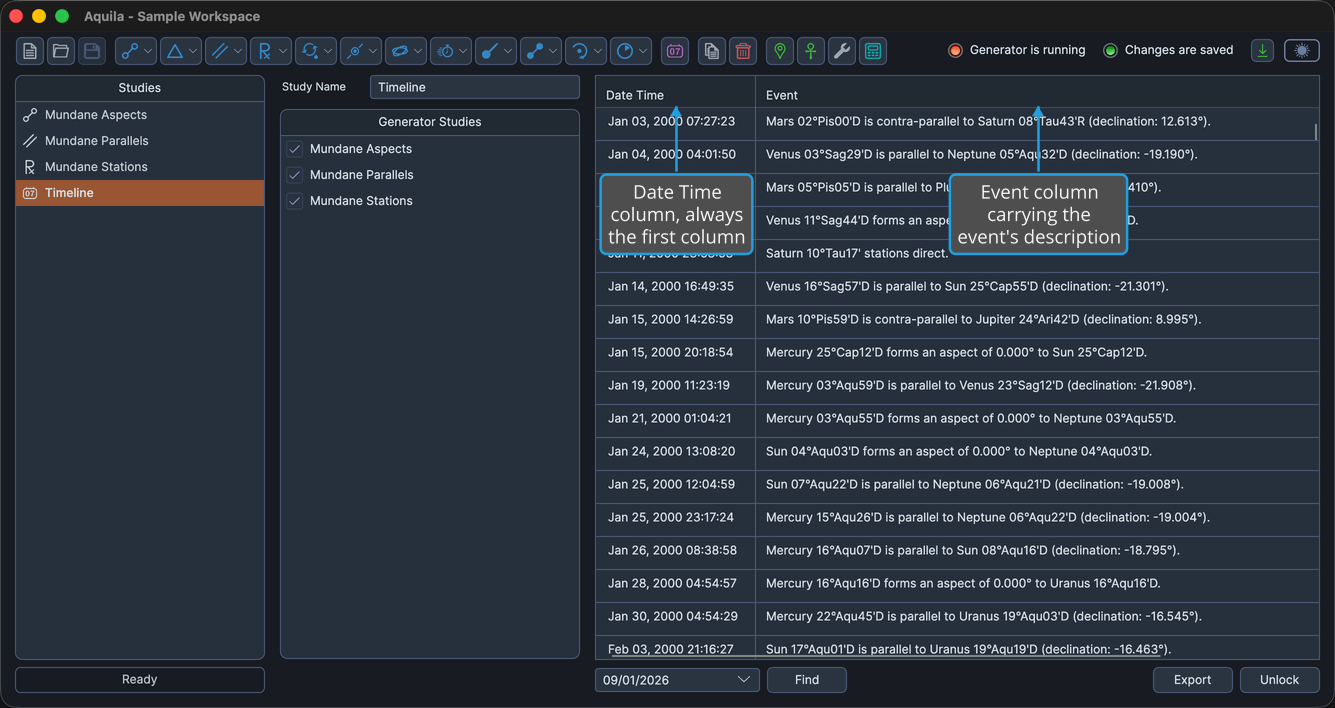
Task: Expand the eclipse crossed-circle study dropdown
Action: [x=361, y=51]
